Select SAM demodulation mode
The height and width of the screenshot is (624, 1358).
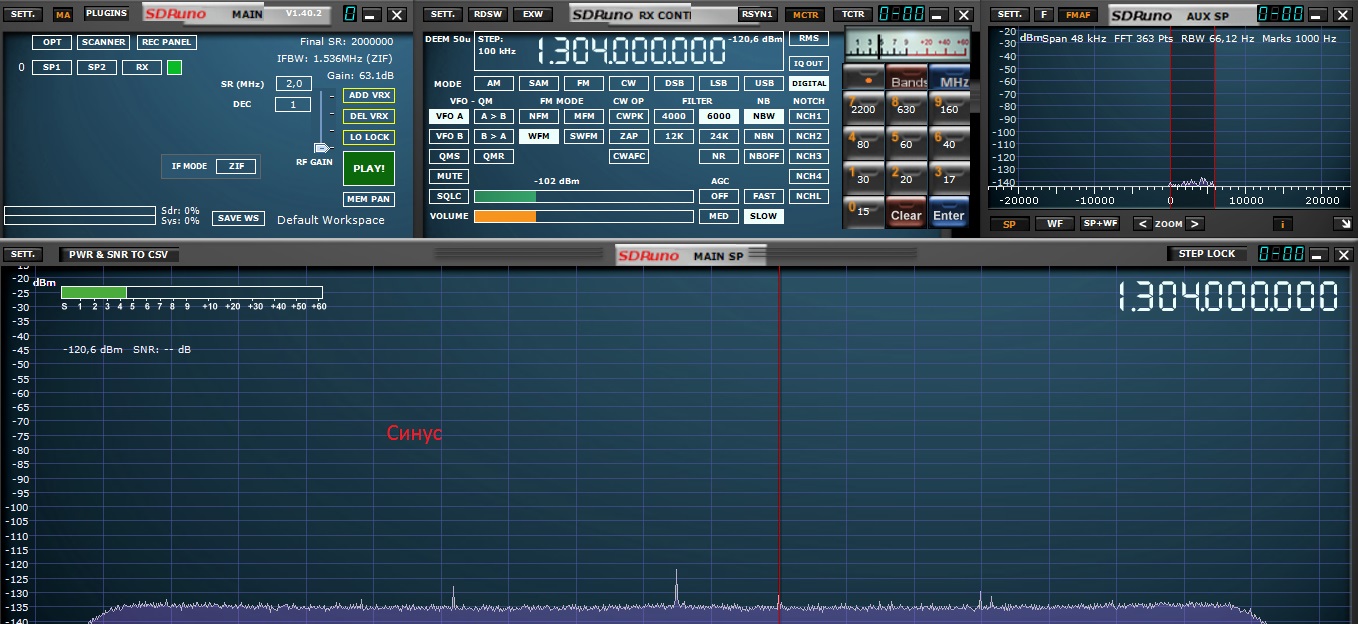(x=538, y=84)
